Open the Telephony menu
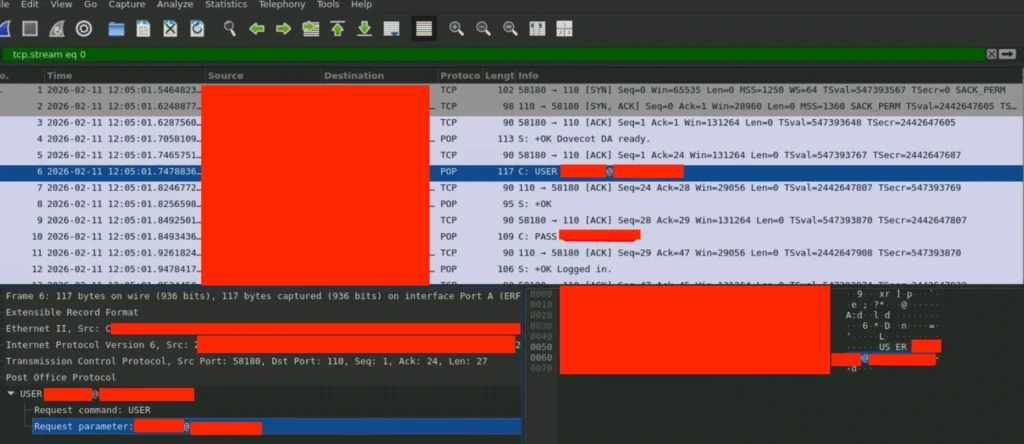Image resolution: width=1024 pixels, height=444 pixels. pyautogui.click(x=281, y=5)
